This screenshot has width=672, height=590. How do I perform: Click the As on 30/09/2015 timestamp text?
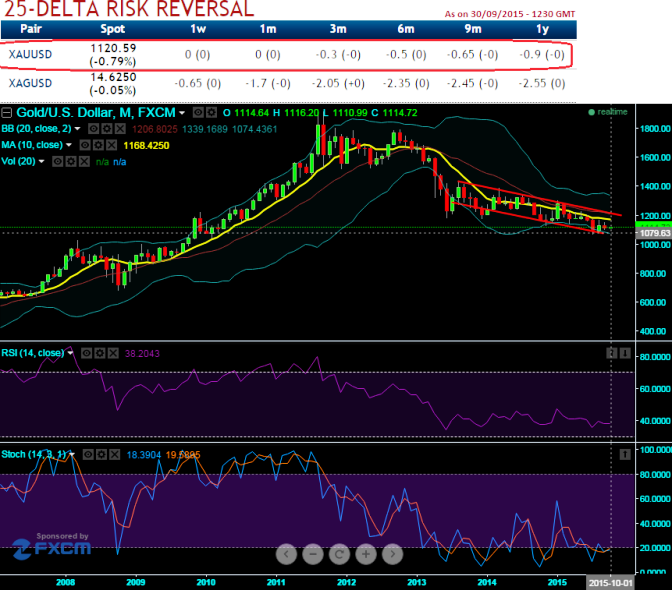[x=510, y=14]
